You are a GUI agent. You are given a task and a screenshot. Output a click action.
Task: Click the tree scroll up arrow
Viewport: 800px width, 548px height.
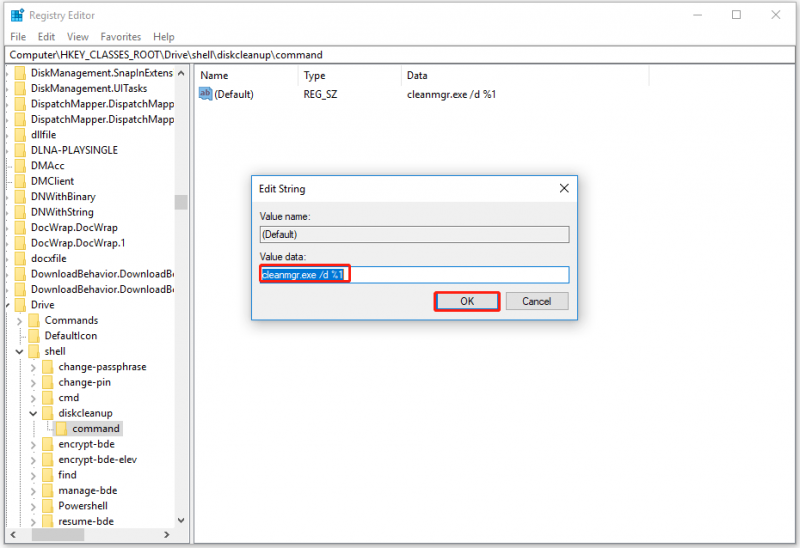(x=181, y=73)
